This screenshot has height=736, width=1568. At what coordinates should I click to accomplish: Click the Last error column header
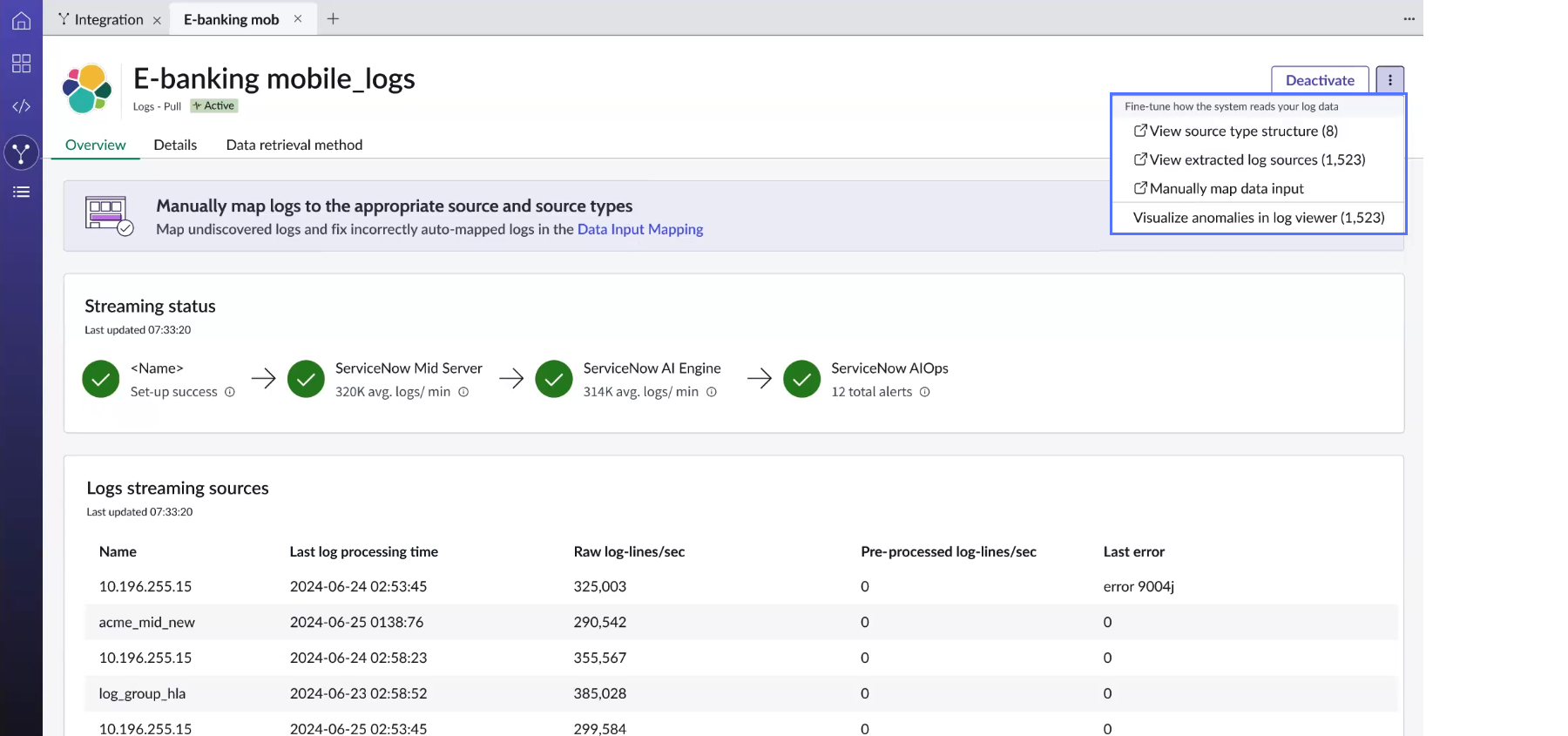pyautogui.click(x=1134, y=551)
